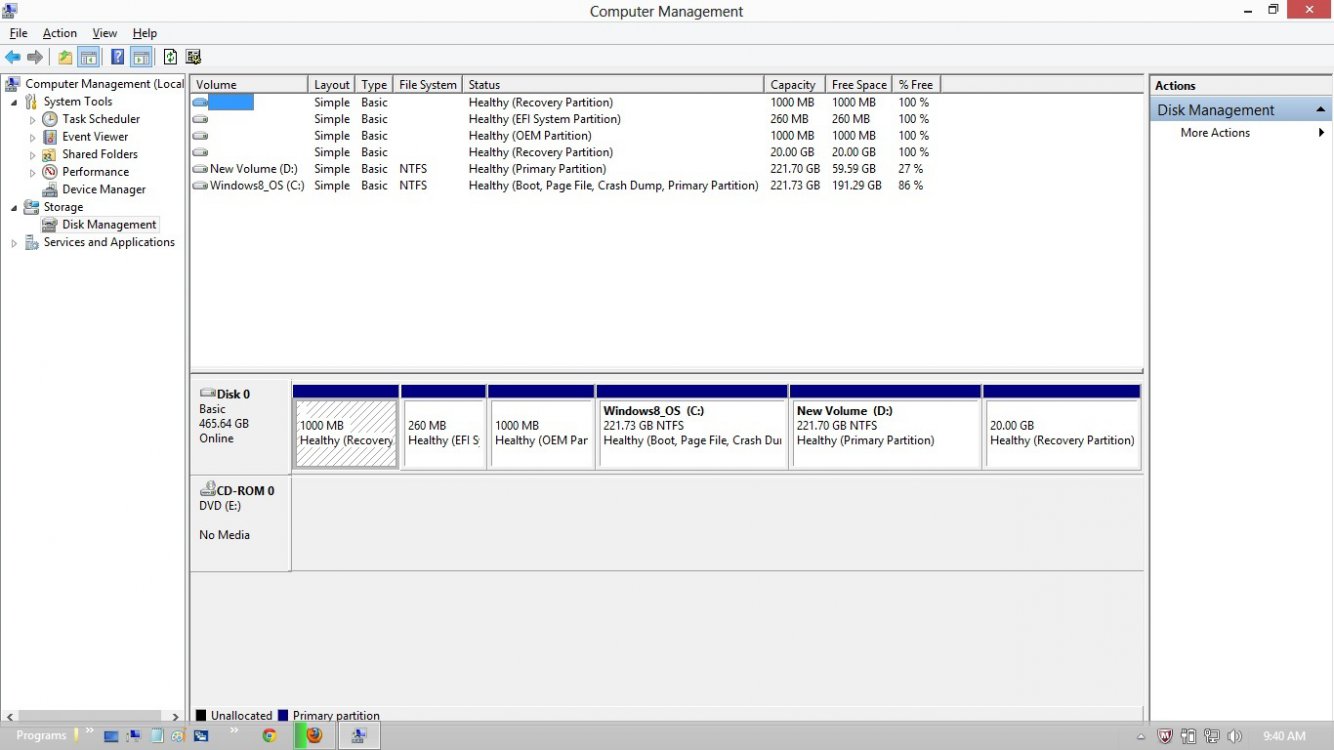Click the Forward arrow in toolbar
The height and width of the screenshot is (750, 1334).
(35, 57)
